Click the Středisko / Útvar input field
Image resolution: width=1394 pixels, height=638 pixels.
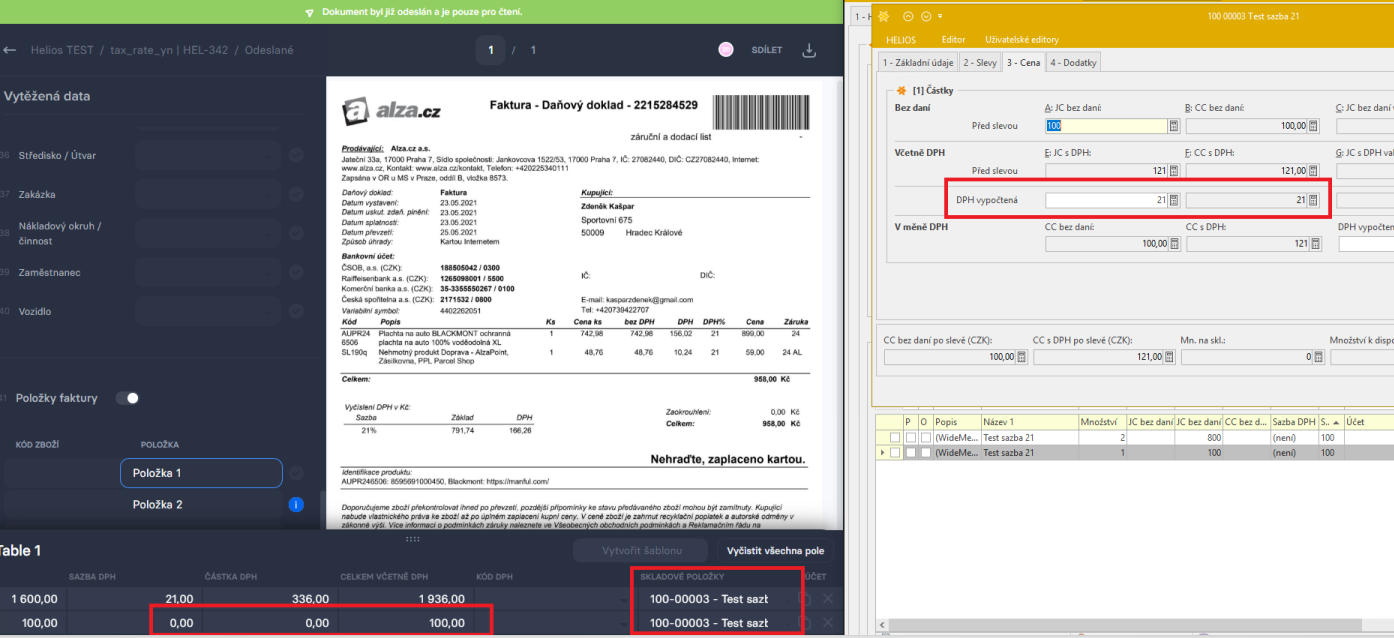coord(208,155)
